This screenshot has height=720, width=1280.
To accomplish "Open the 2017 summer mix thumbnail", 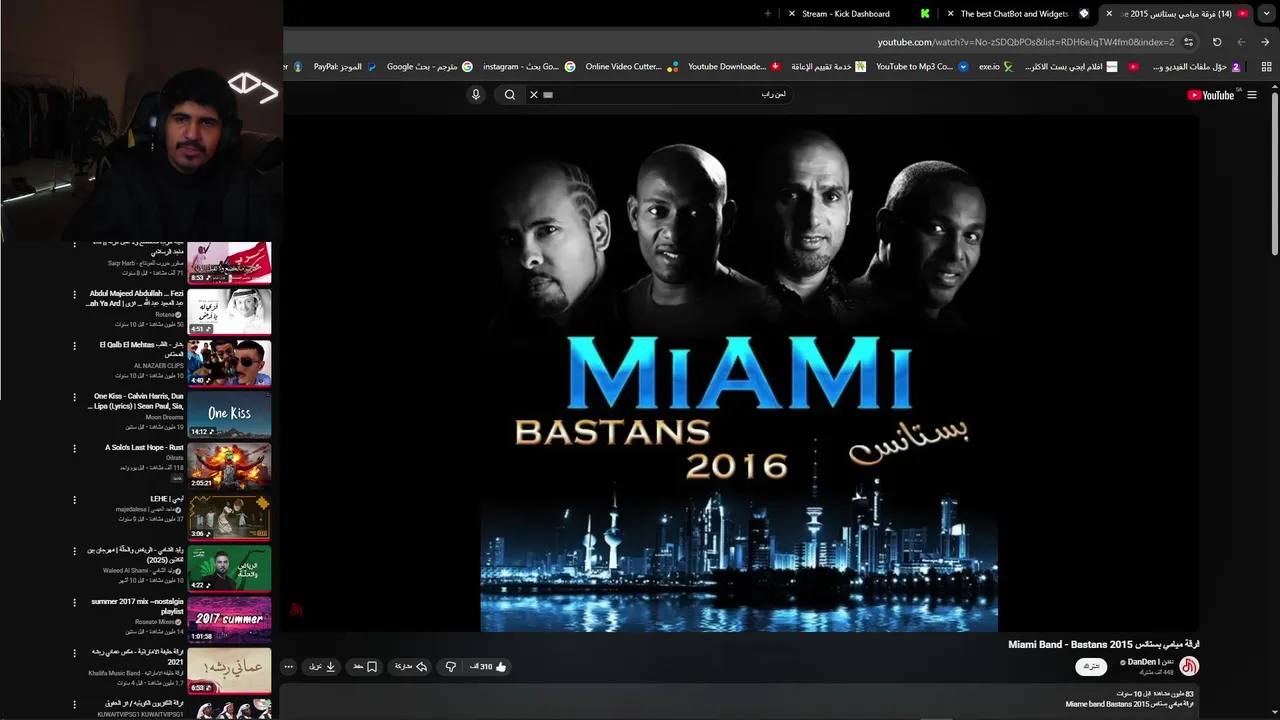I will (229, 619).
